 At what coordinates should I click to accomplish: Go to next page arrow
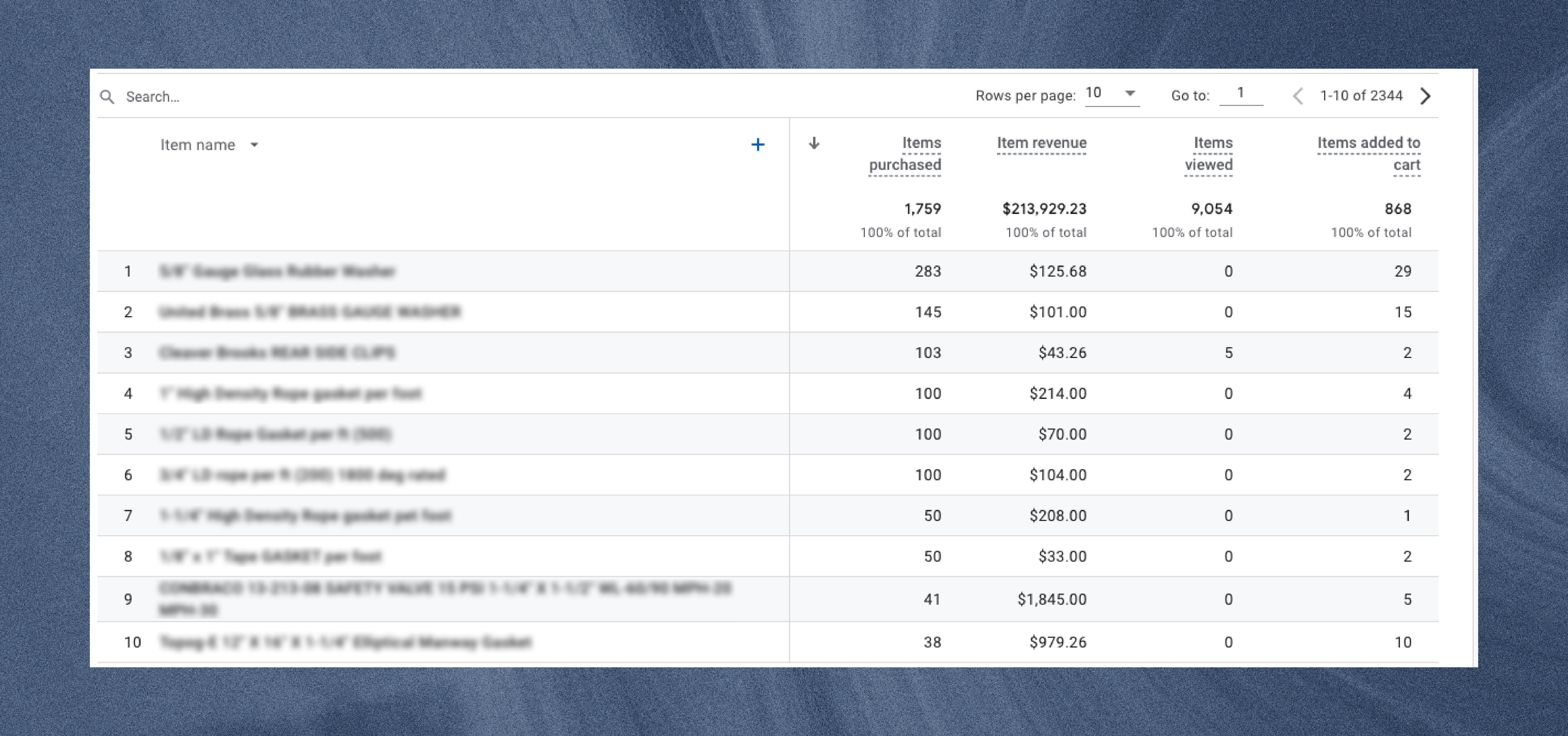tap(1425, 96)
